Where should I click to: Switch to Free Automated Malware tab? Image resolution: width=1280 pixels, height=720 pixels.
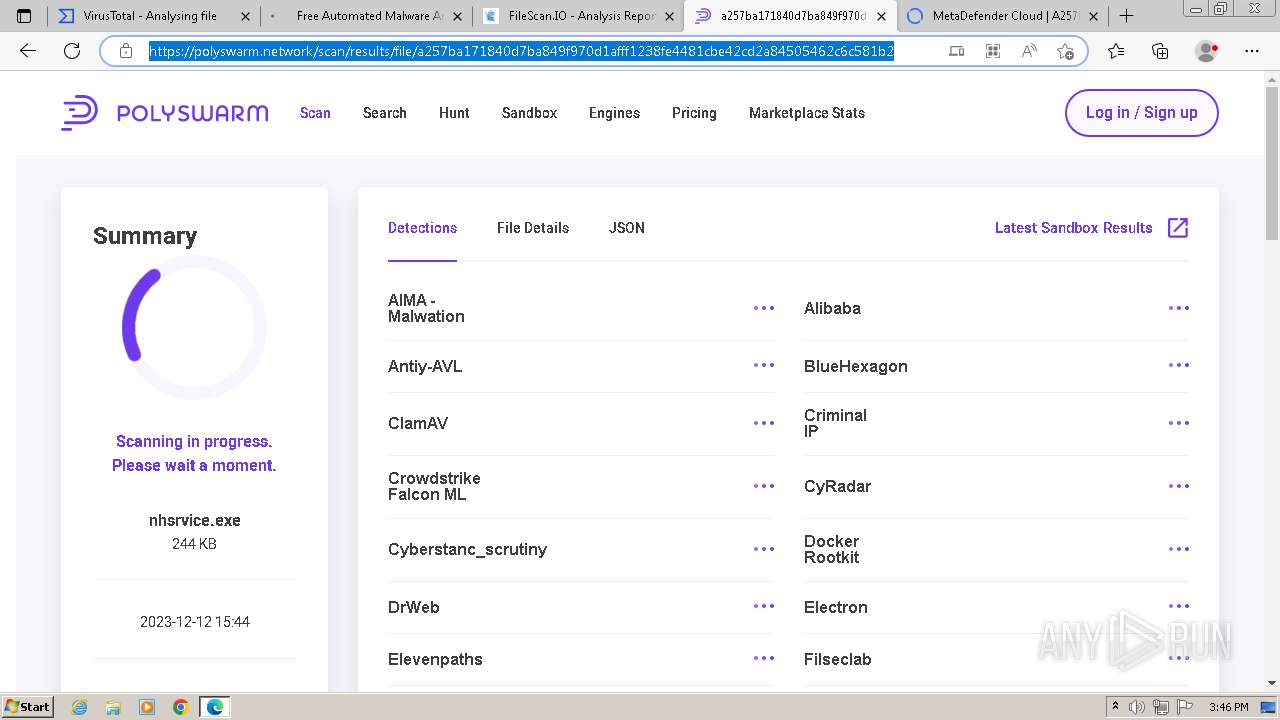pyautogui.click(x=366, y=16)
